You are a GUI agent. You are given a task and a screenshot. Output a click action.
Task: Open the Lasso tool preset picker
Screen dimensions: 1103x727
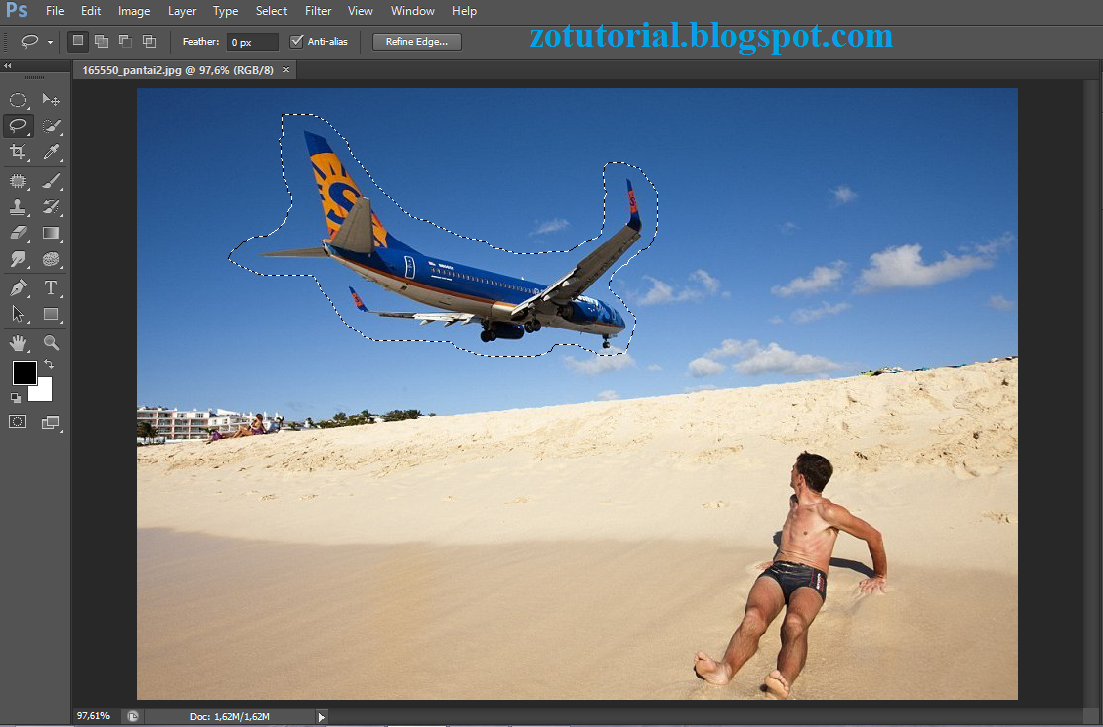(x=51, y=42)
